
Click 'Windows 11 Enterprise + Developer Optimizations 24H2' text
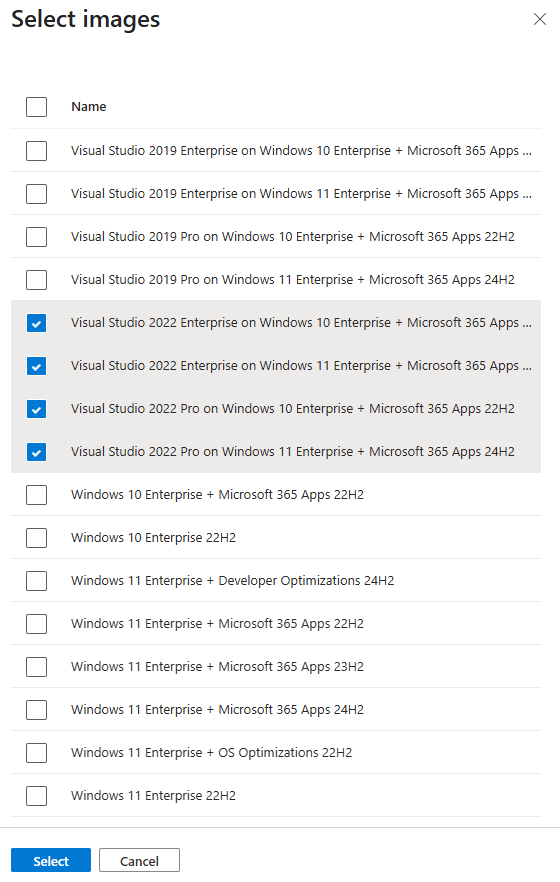tap(232, 580)
